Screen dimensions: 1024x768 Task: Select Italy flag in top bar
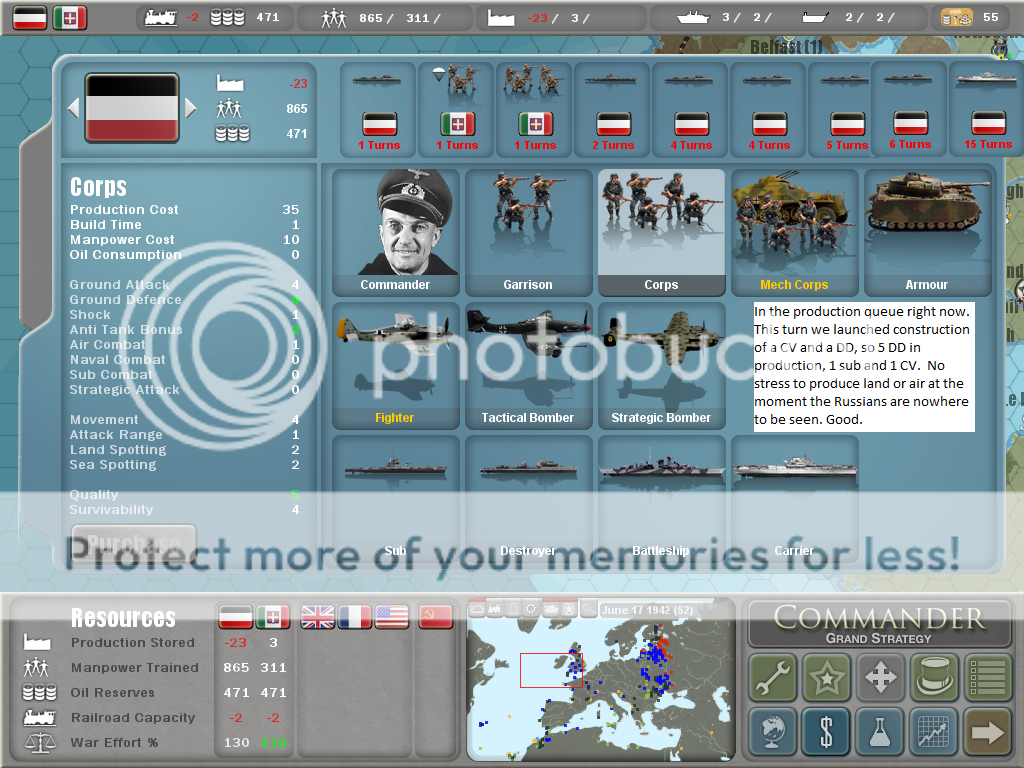click(70, 17)
